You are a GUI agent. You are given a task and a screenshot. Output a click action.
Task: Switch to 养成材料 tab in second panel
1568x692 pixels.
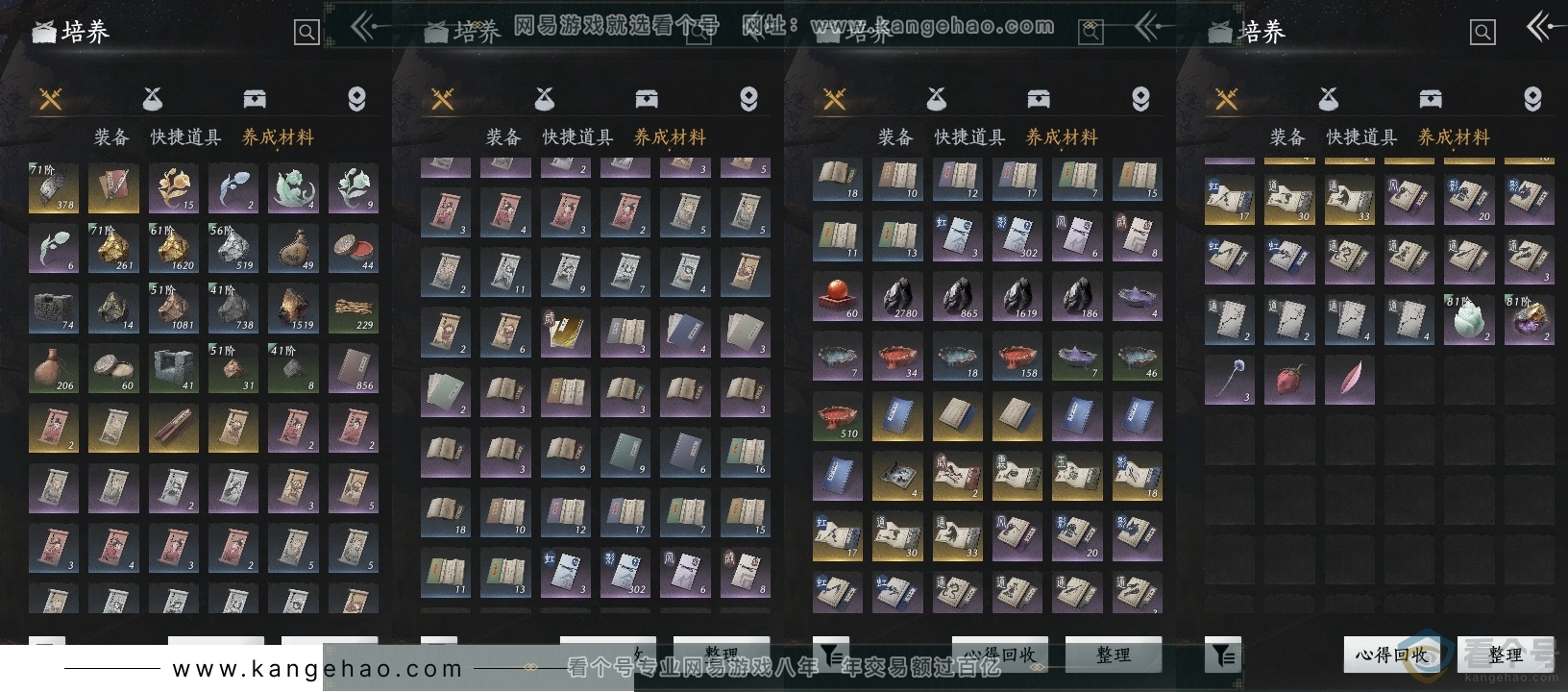pos(670,137)
